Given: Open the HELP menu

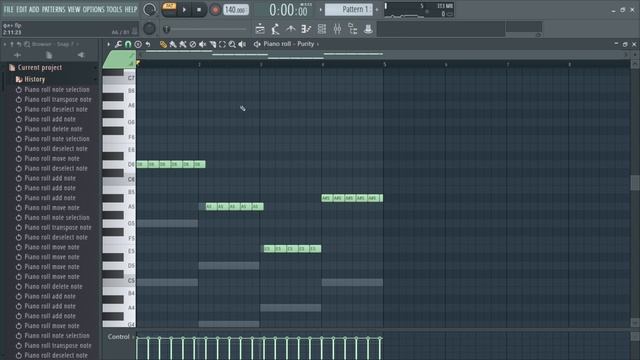Looking at the screenshot, I should 131,9.
